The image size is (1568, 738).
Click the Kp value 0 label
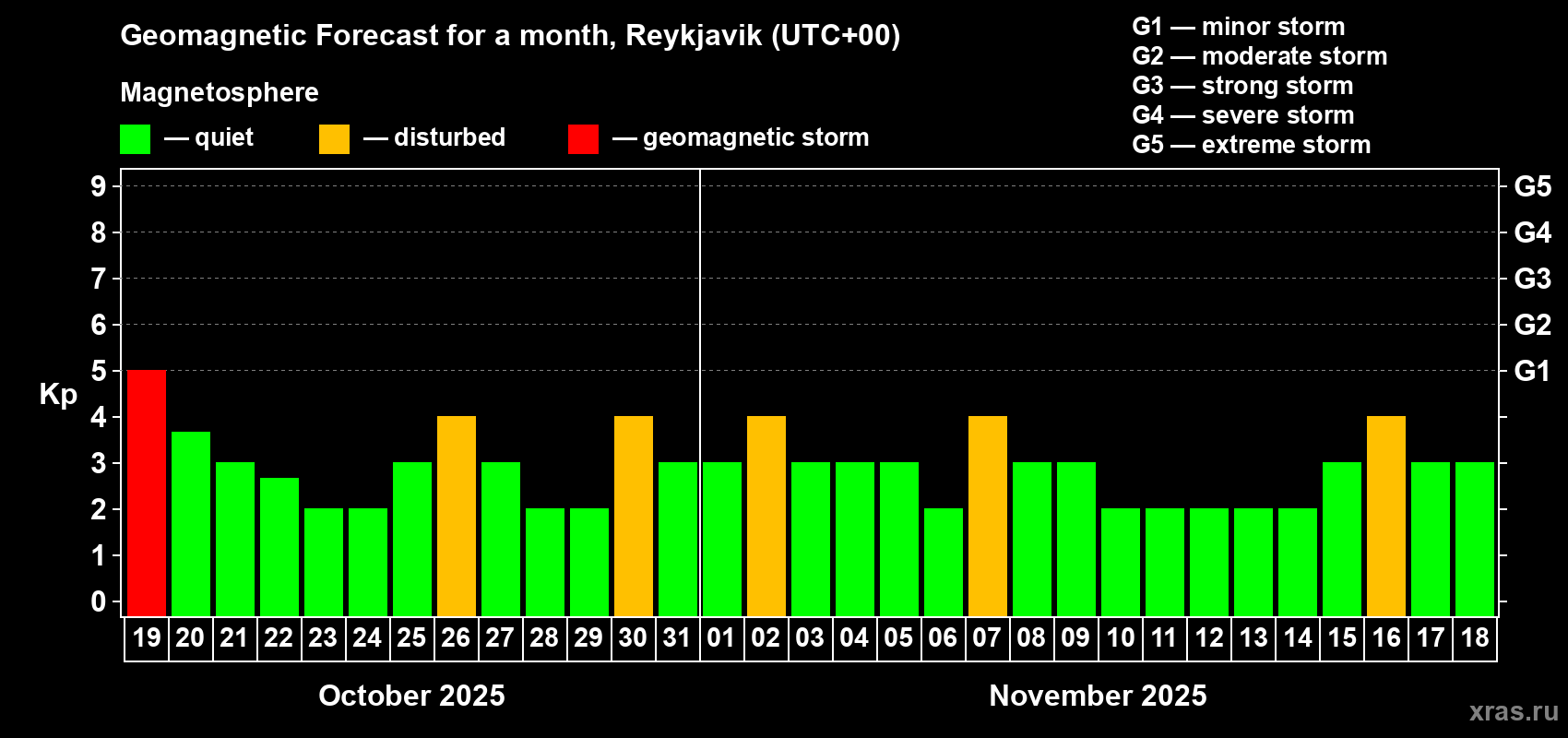[99, 601]
